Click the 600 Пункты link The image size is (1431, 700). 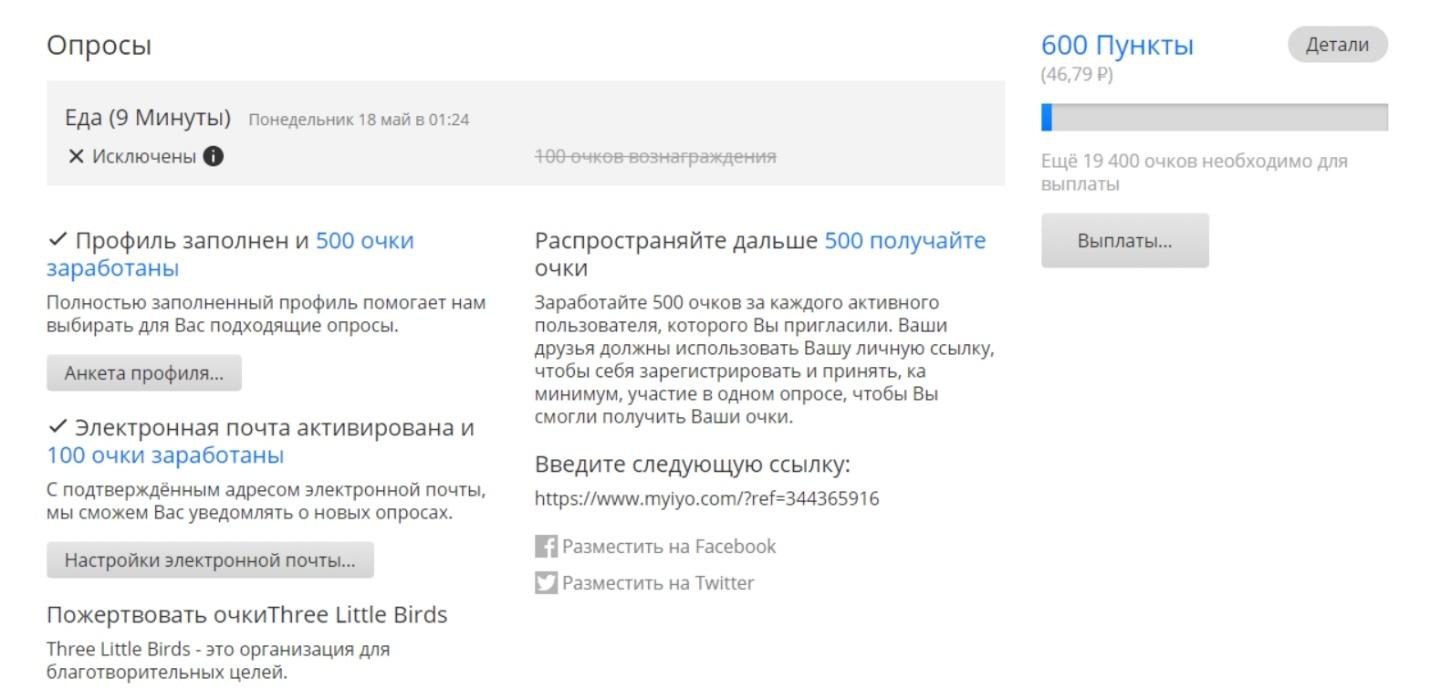click(1117, 45)
